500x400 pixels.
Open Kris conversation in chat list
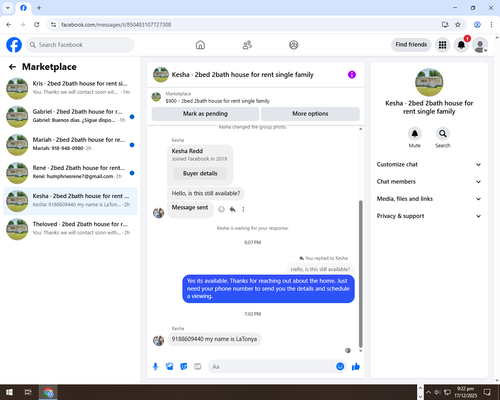click(70, 88)
